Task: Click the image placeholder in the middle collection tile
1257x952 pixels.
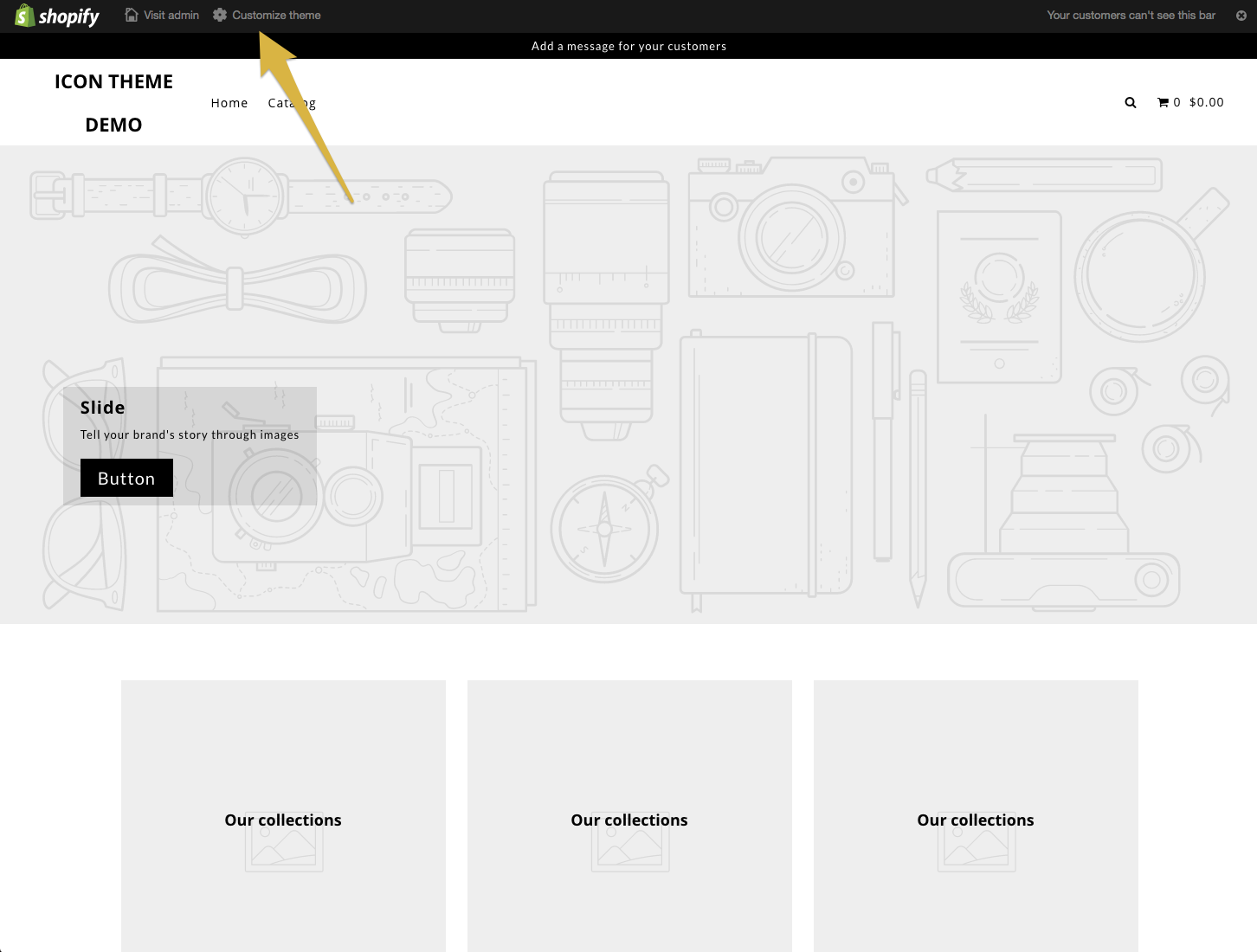Action: (629, 841)
